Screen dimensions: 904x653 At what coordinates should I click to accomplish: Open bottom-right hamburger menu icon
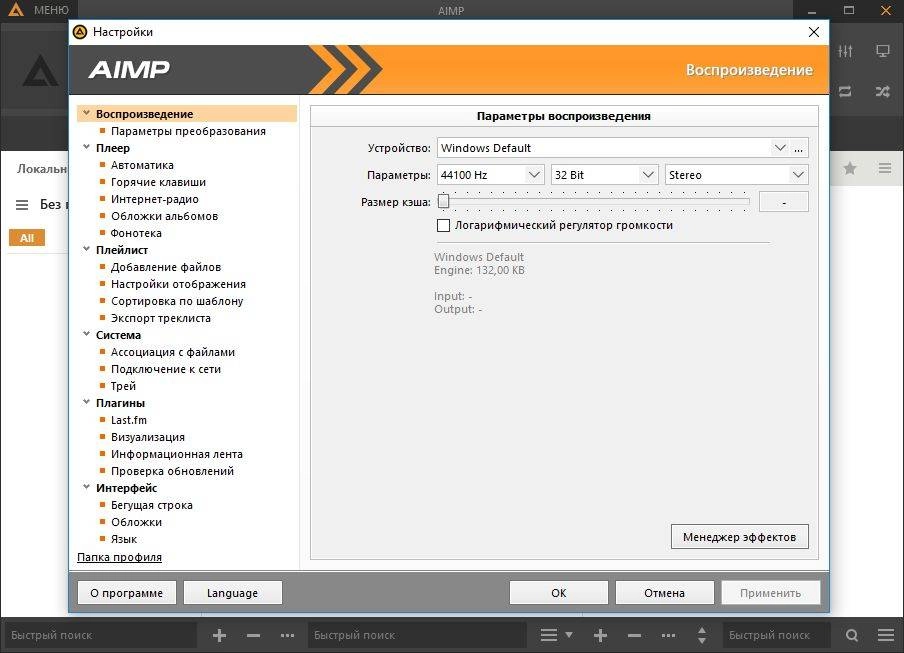coord(886,636)
